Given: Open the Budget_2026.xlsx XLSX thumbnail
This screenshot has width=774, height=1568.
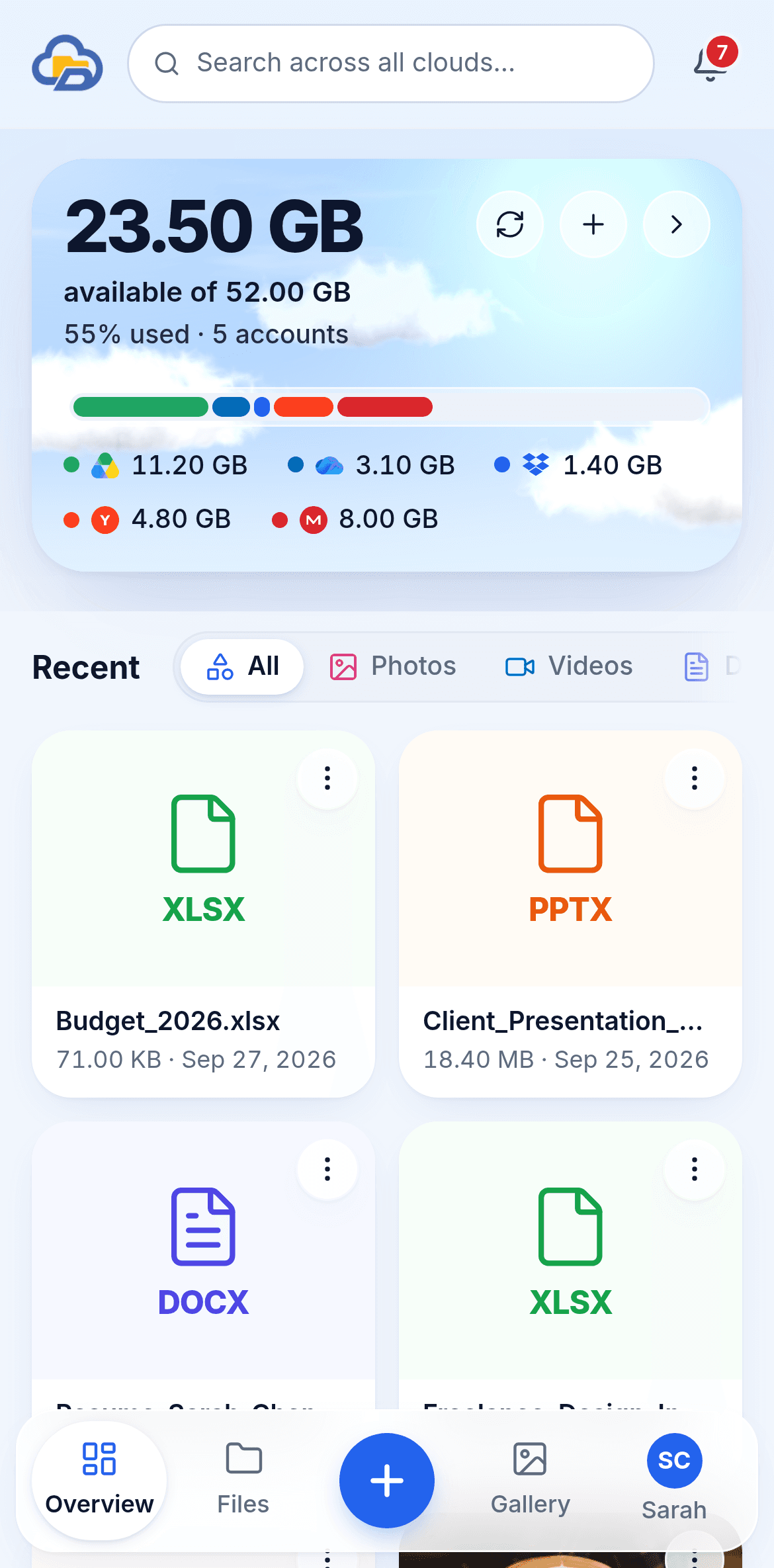Looking at the screenshot, I should (x=203, y=859).
